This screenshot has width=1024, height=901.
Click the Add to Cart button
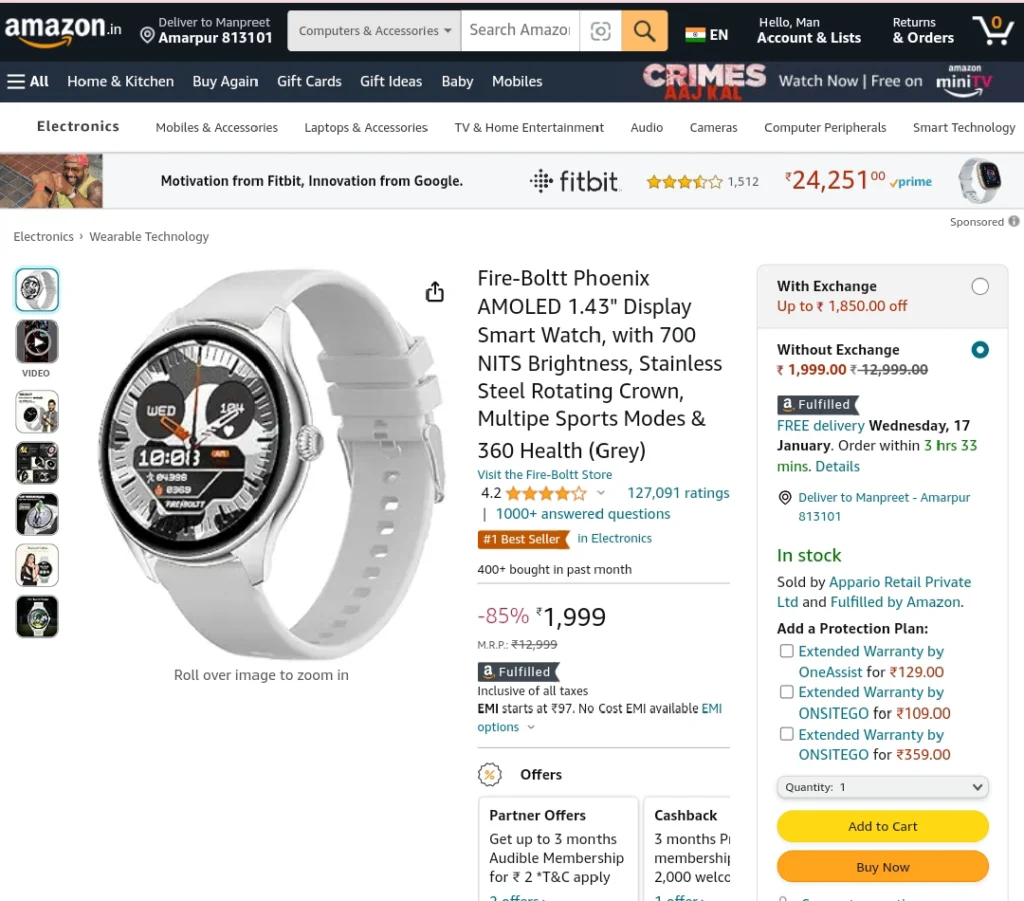coord(882,827)
